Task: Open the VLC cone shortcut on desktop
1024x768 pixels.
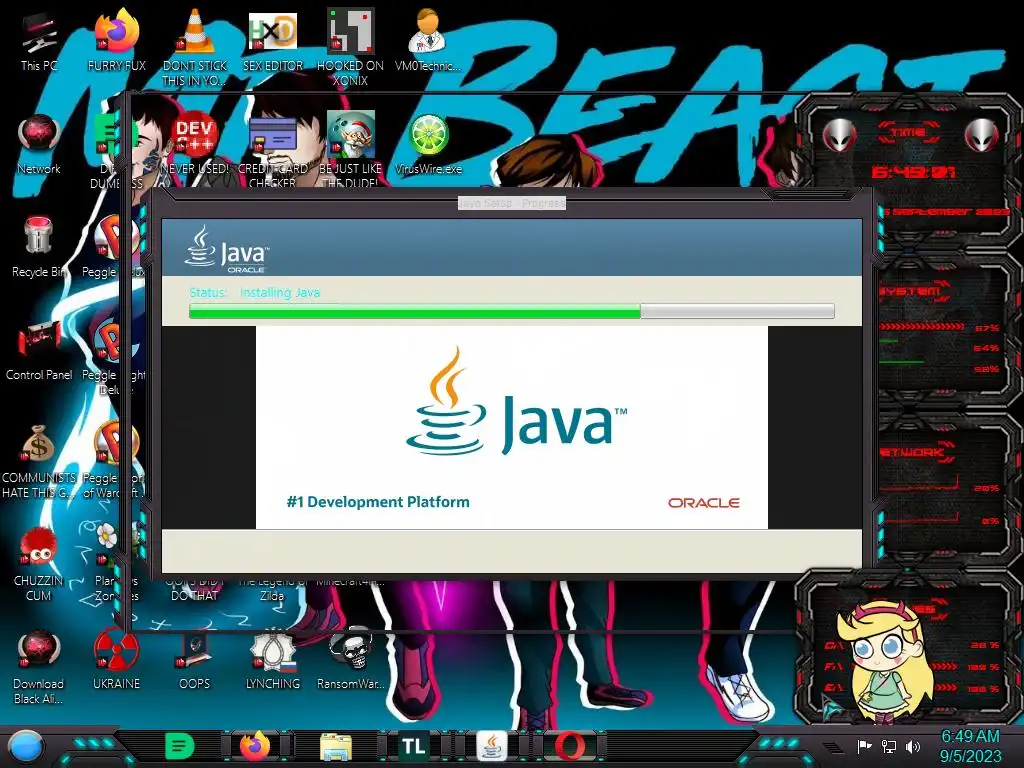Action: (x=195, y=46)
